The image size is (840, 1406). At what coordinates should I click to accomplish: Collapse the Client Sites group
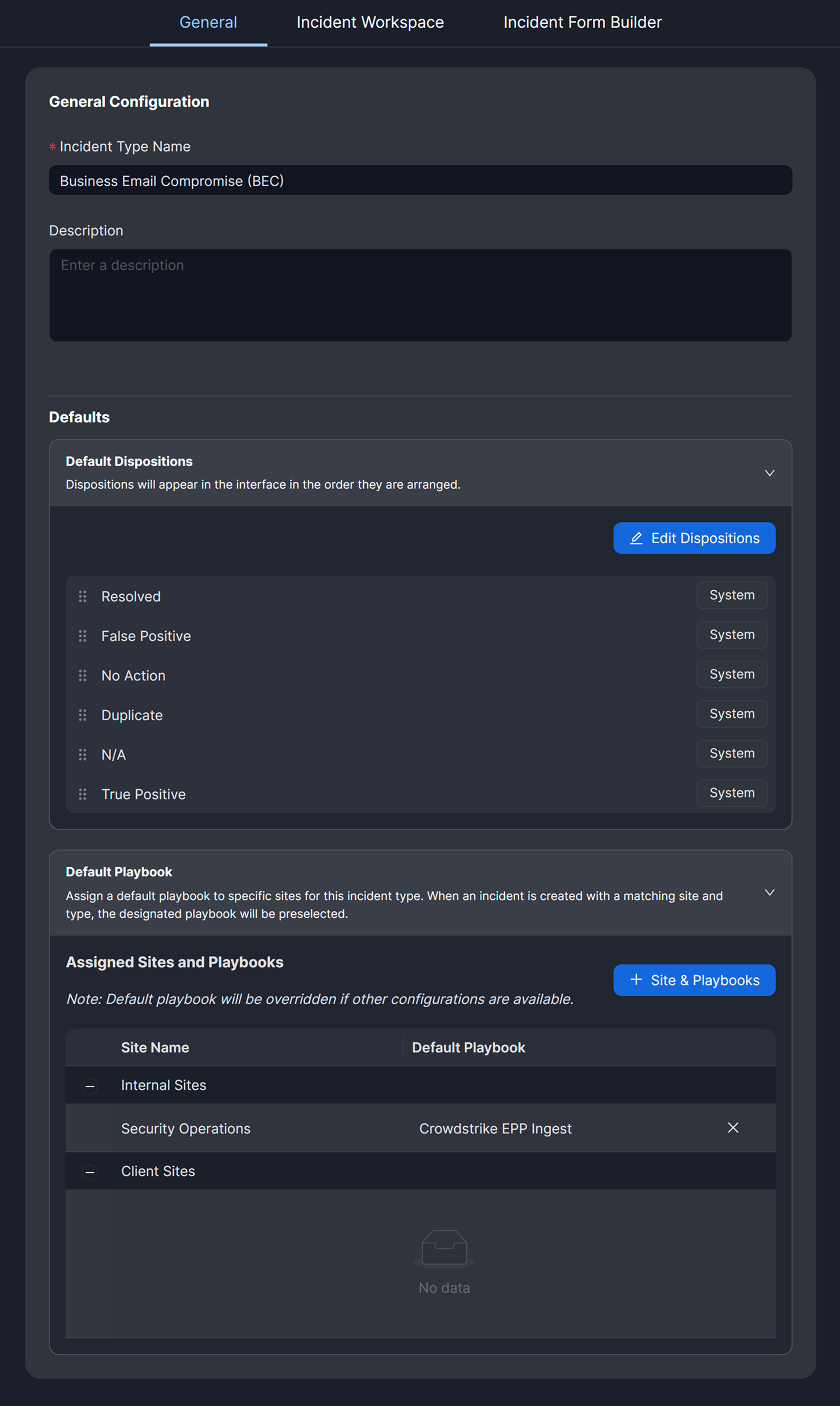click(90, 1172)
